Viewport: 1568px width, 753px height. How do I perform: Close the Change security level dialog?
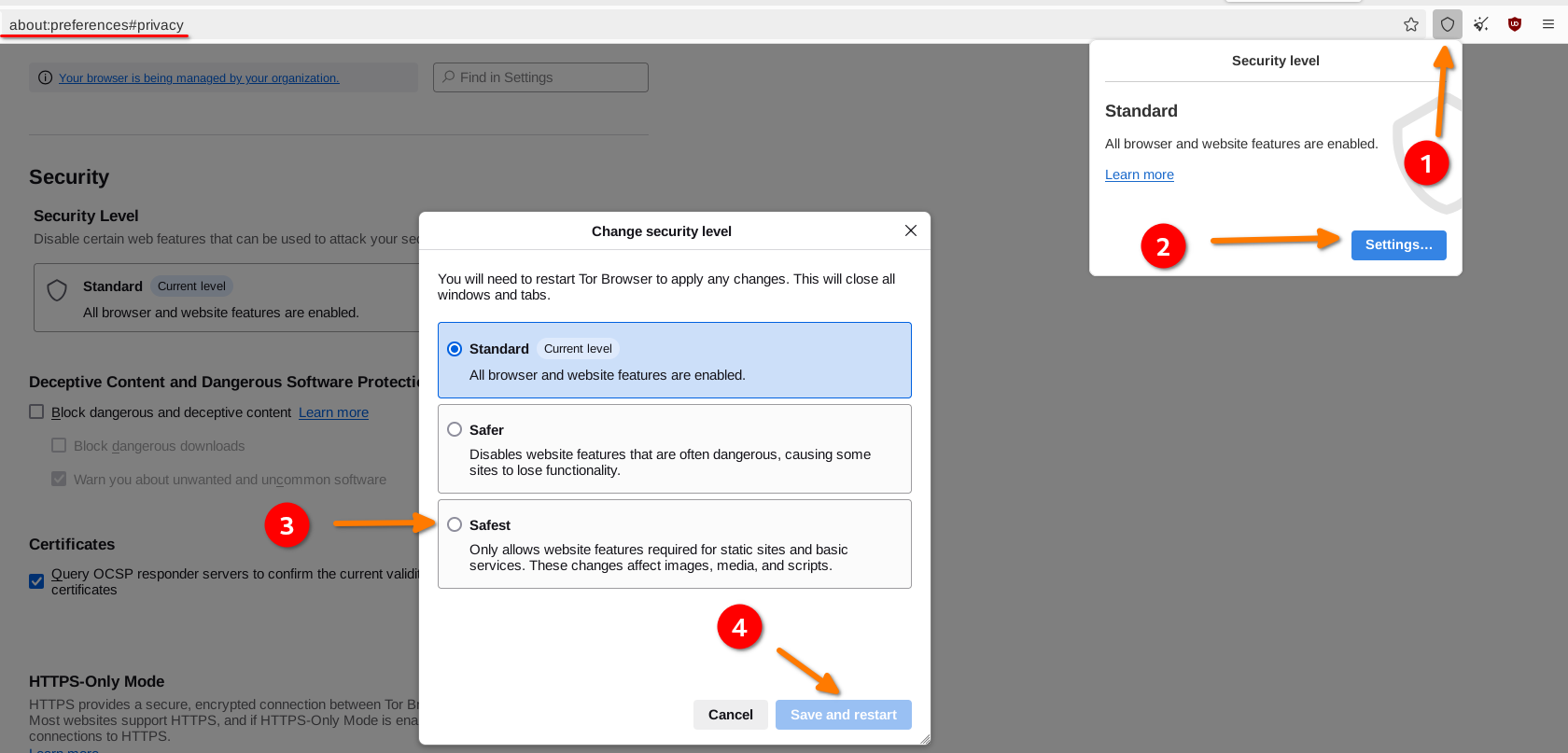click(x=911, y=230)
